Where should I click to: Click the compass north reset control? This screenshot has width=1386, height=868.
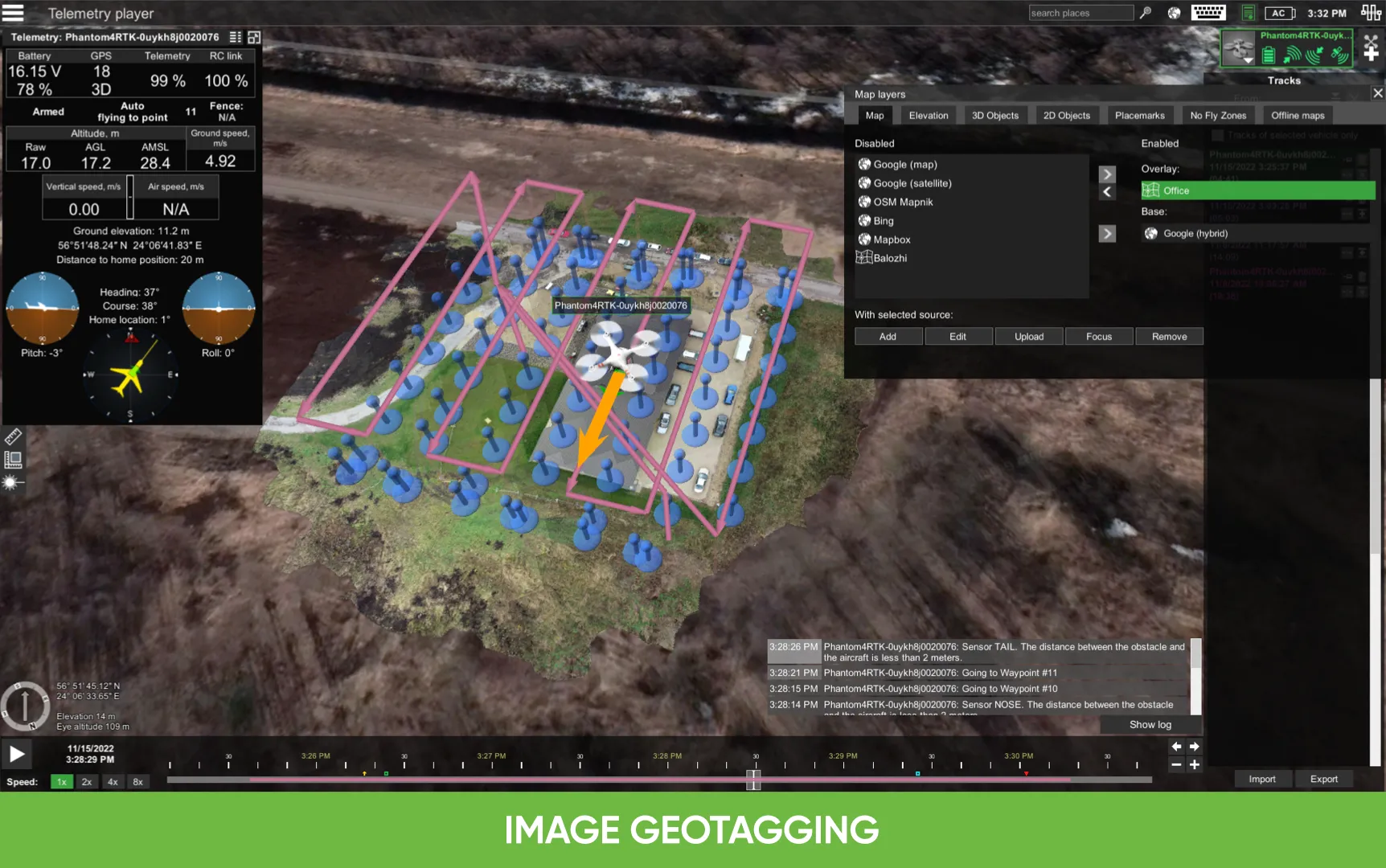pyautogui.click(x=24, y=706)
